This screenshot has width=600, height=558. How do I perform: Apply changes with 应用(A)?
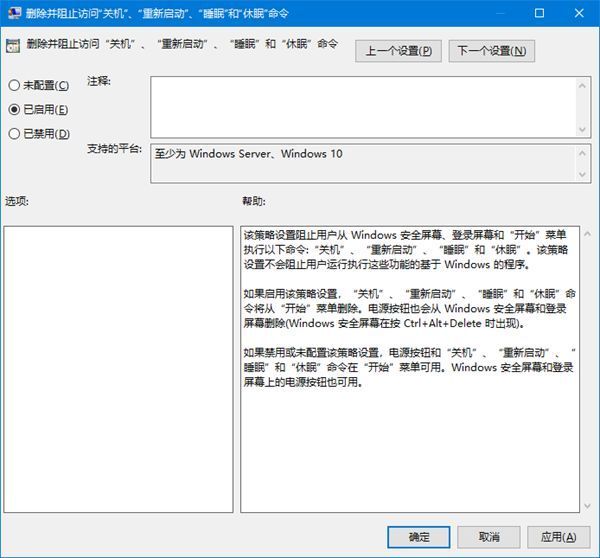pyautogui.click(x=559, y=537)
